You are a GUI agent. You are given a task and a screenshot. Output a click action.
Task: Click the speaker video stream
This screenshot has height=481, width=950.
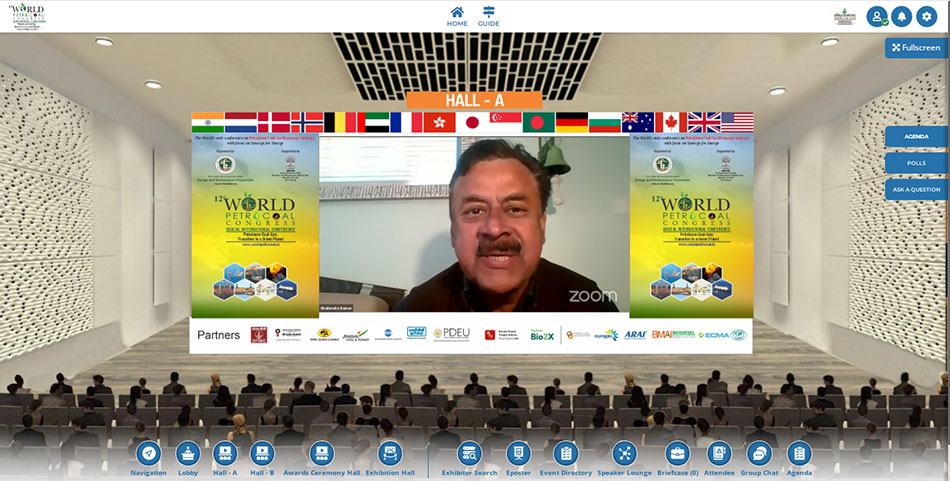(474, 225)
